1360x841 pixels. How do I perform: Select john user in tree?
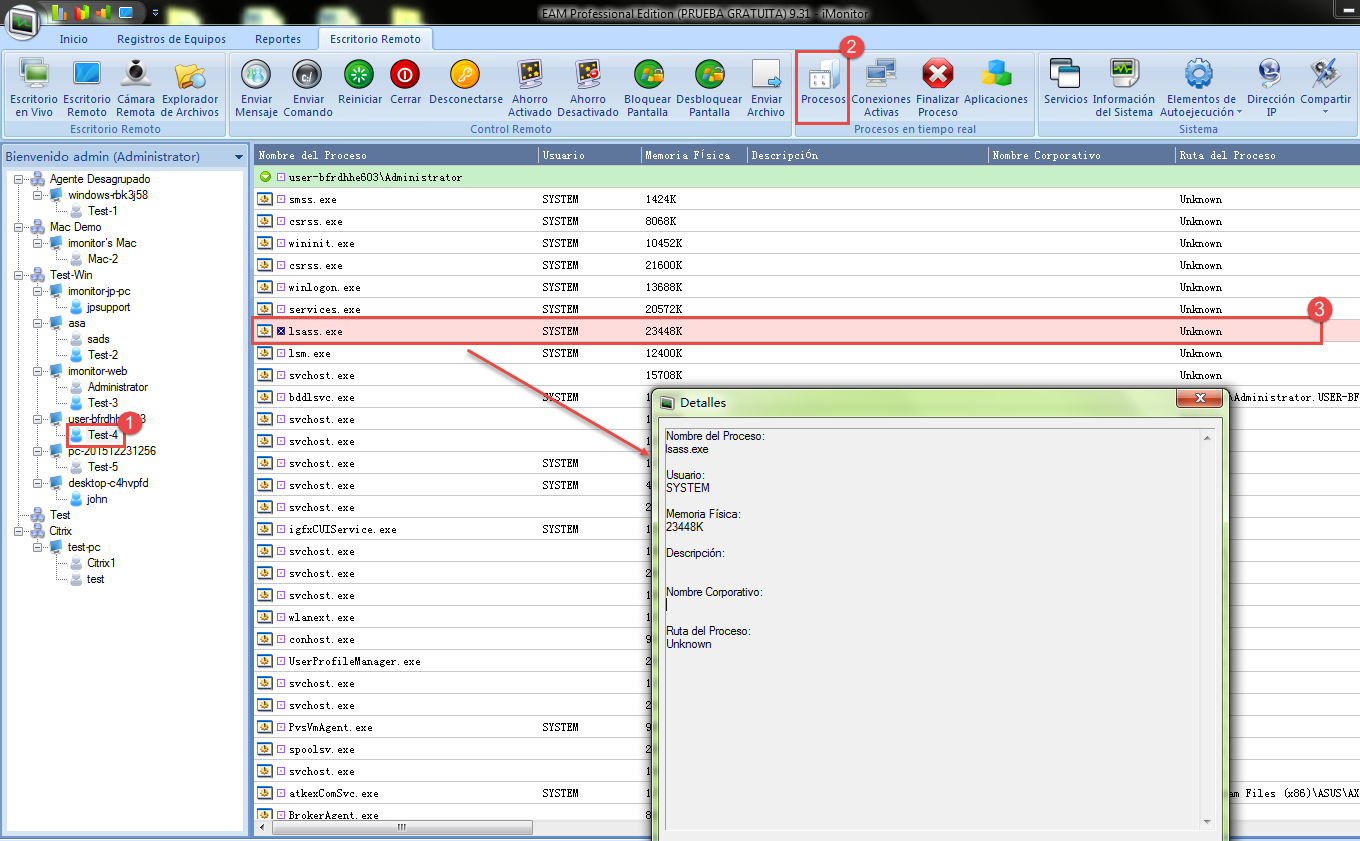(97, 499)
